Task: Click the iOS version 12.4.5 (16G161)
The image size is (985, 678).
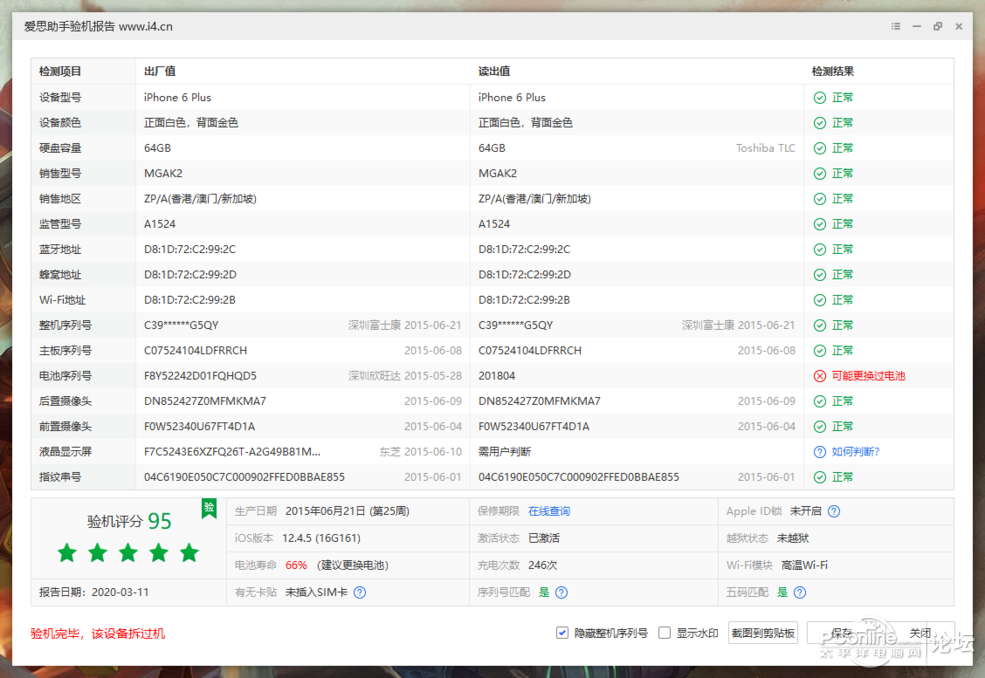Action: [x=321, y=539]
